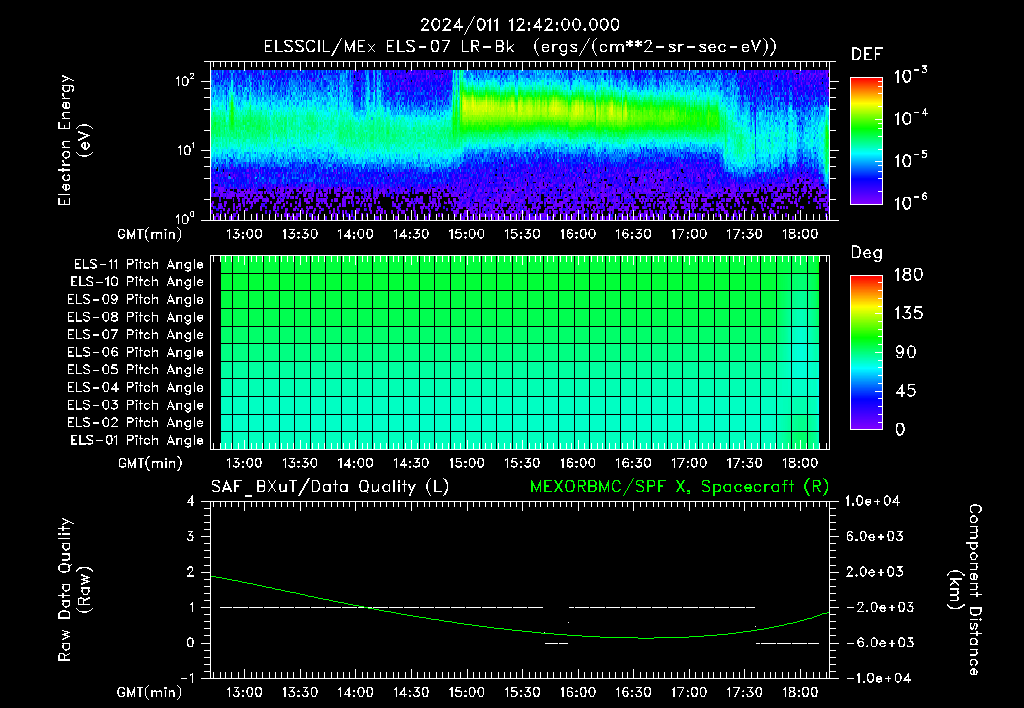Select the ELS-02 Pitch Angle row label
This screenshot has width=1024, height=708.
coord(135,423)
